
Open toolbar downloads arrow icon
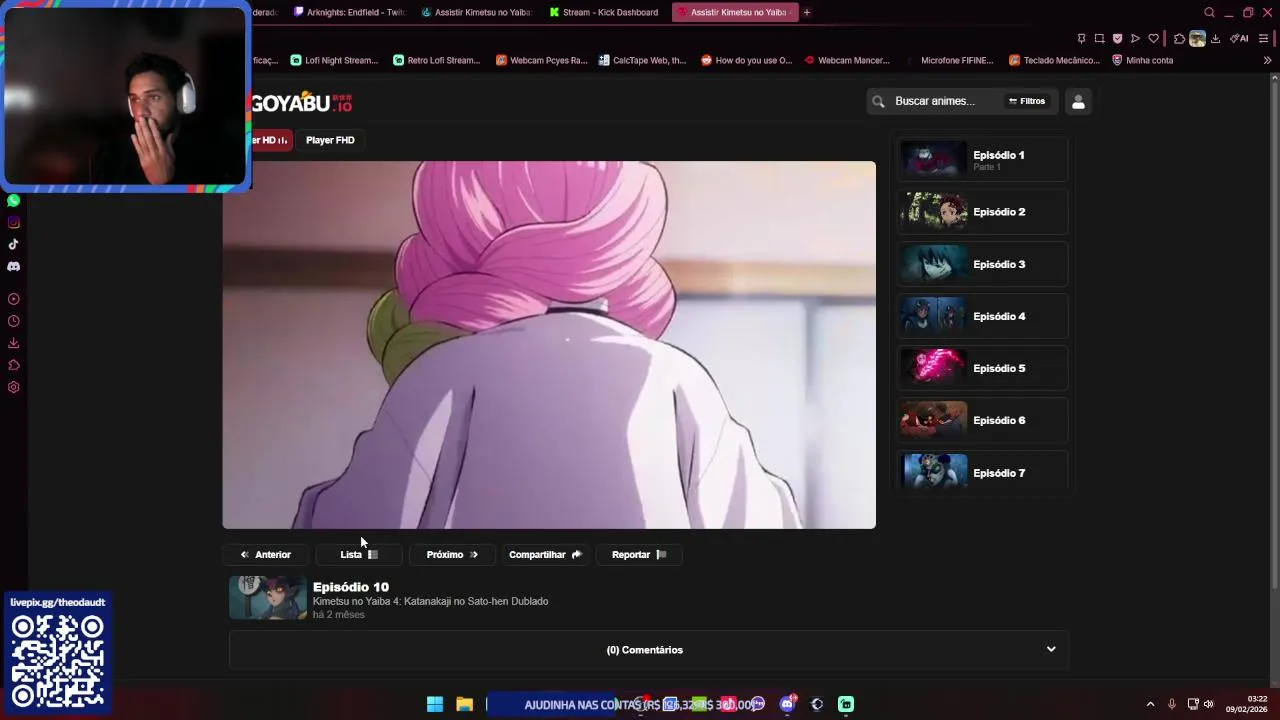pos(1215,39)
